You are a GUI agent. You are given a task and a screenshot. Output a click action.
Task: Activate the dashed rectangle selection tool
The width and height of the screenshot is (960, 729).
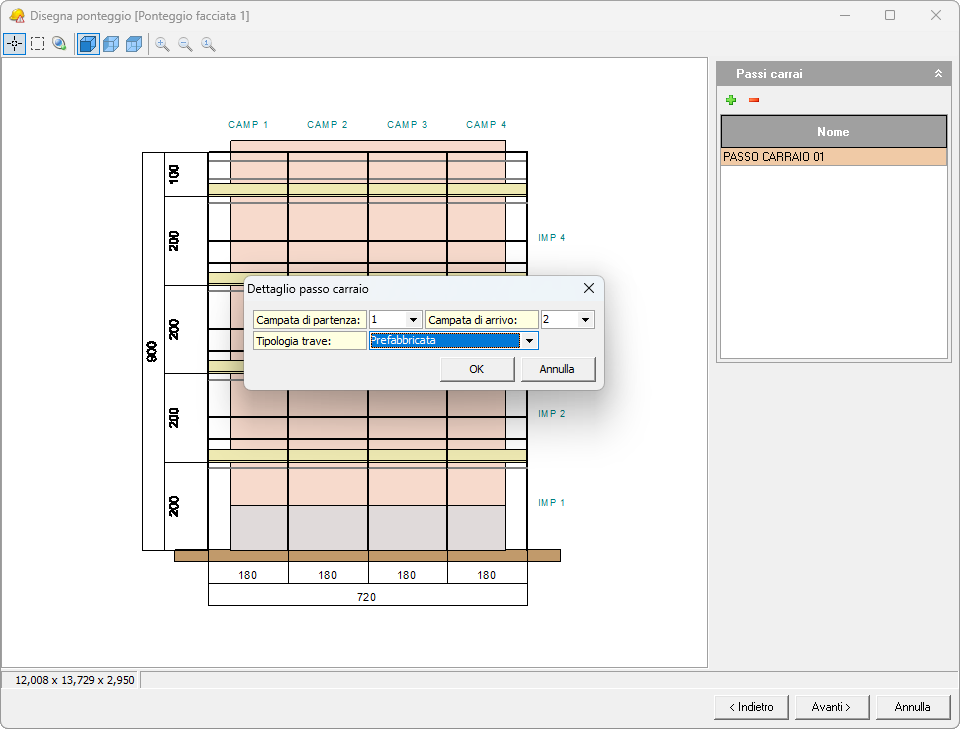pos(37,44)
